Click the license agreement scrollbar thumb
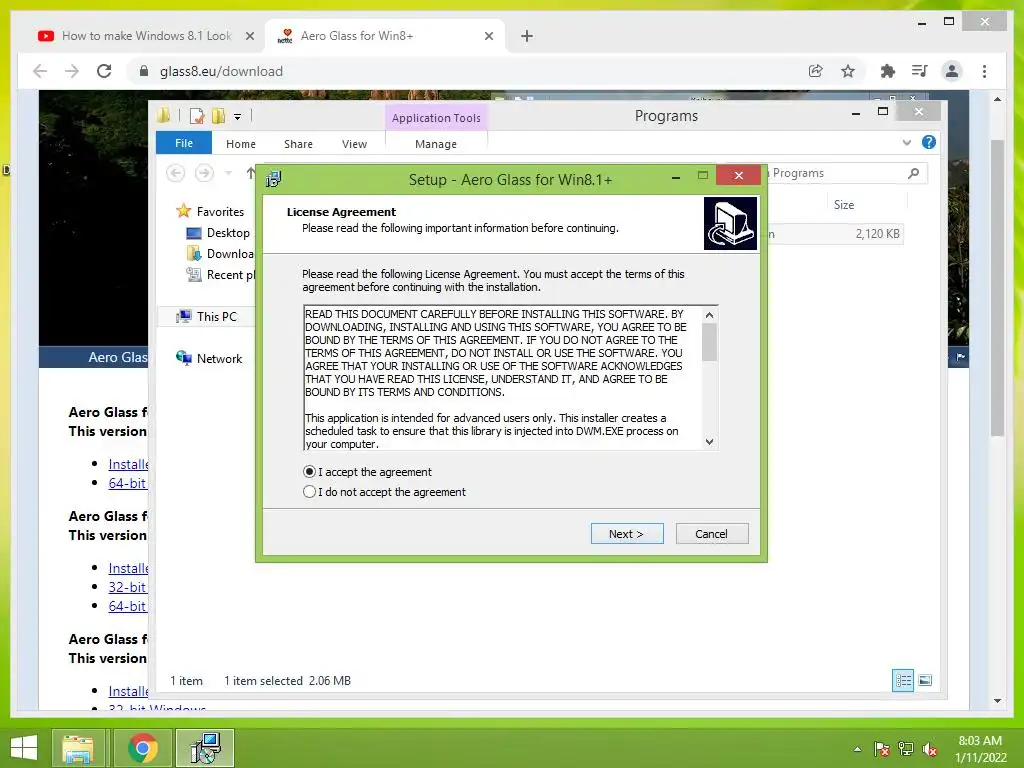The width and height of the screenshot is (1024, 768). pos(710,342)
